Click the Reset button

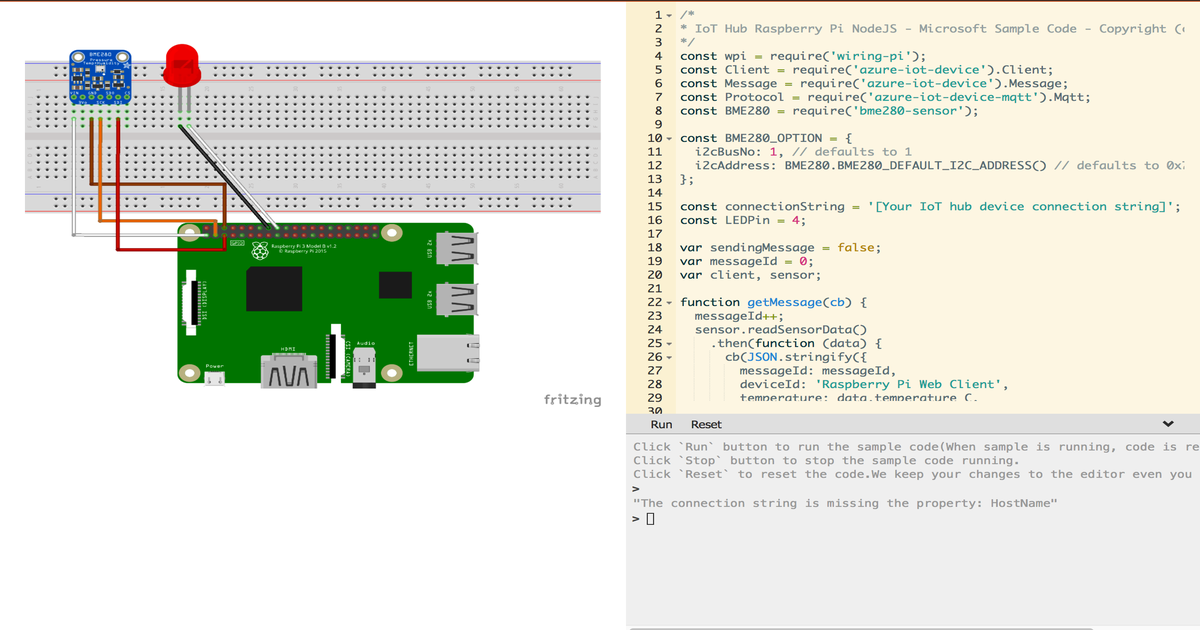706,424
